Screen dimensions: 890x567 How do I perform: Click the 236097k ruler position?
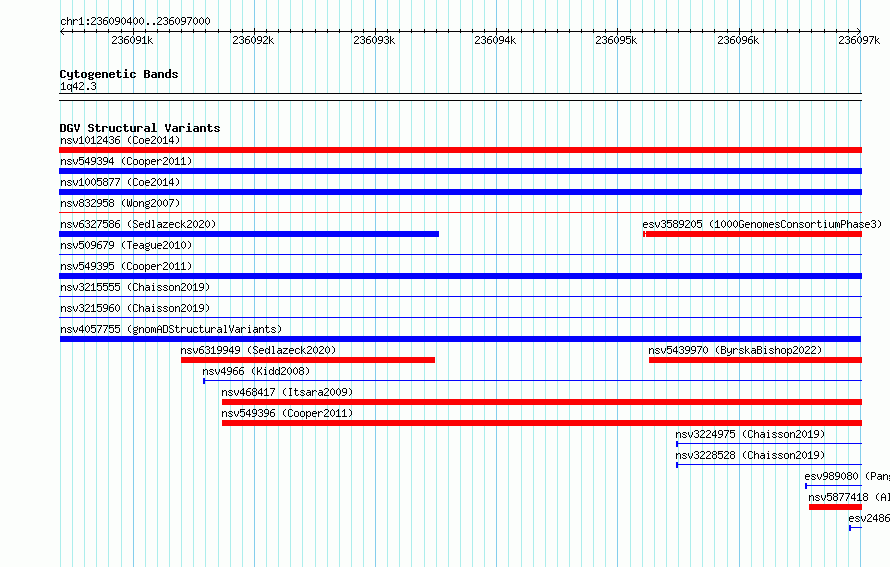pos(859,40)
